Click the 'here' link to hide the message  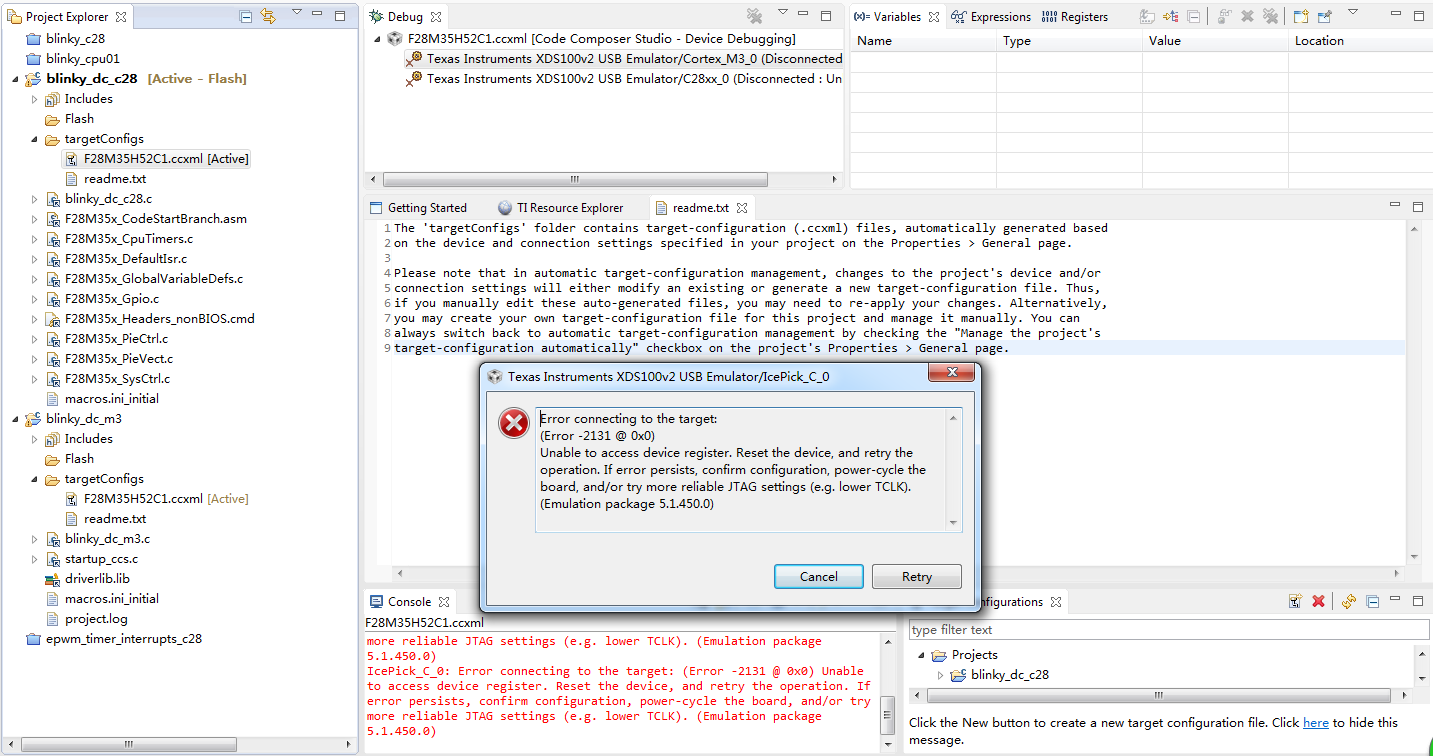tap(1316, 722)
